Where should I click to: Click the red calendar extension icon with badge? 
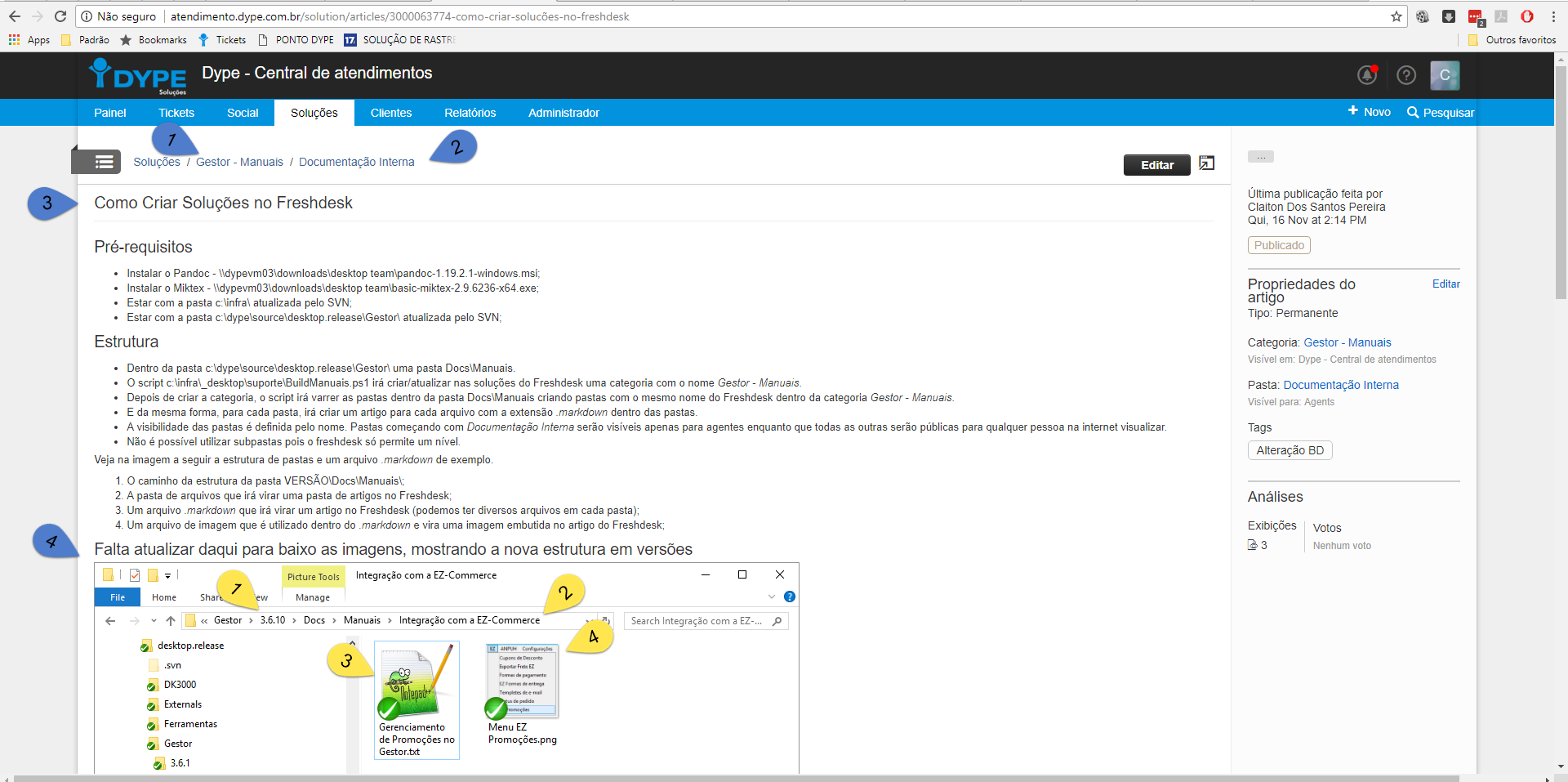point(1476,17)
